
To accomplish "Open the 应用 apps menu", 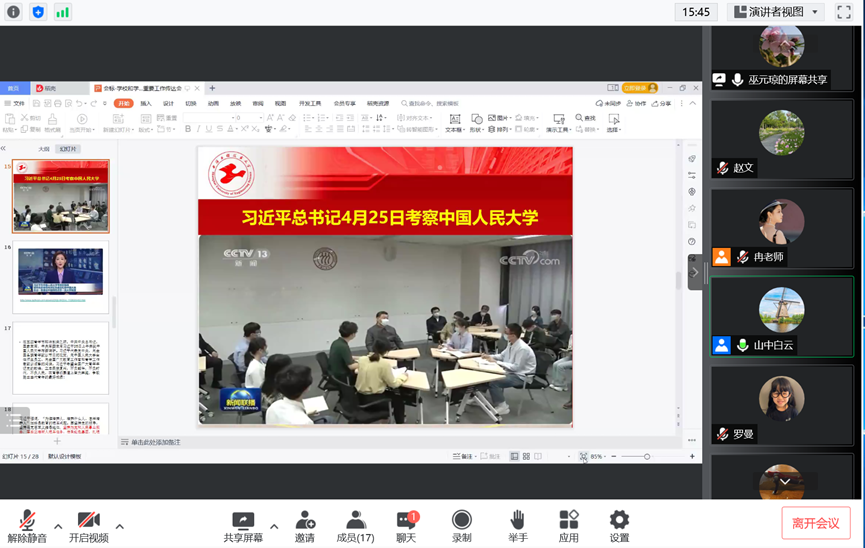I will pyautogui.click(x=569, y=526).
